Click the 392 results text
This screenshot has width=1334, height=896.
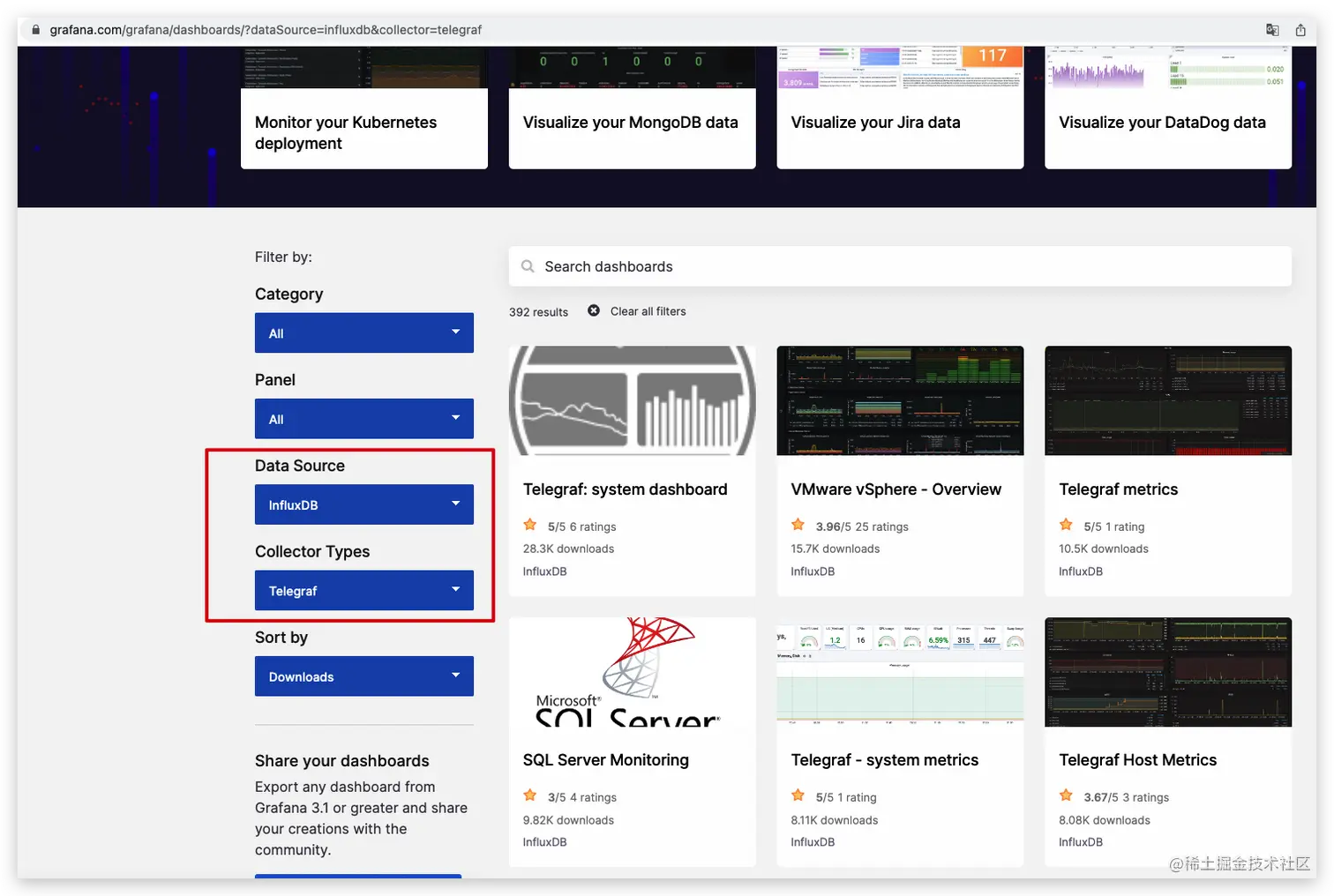[538, 312]
